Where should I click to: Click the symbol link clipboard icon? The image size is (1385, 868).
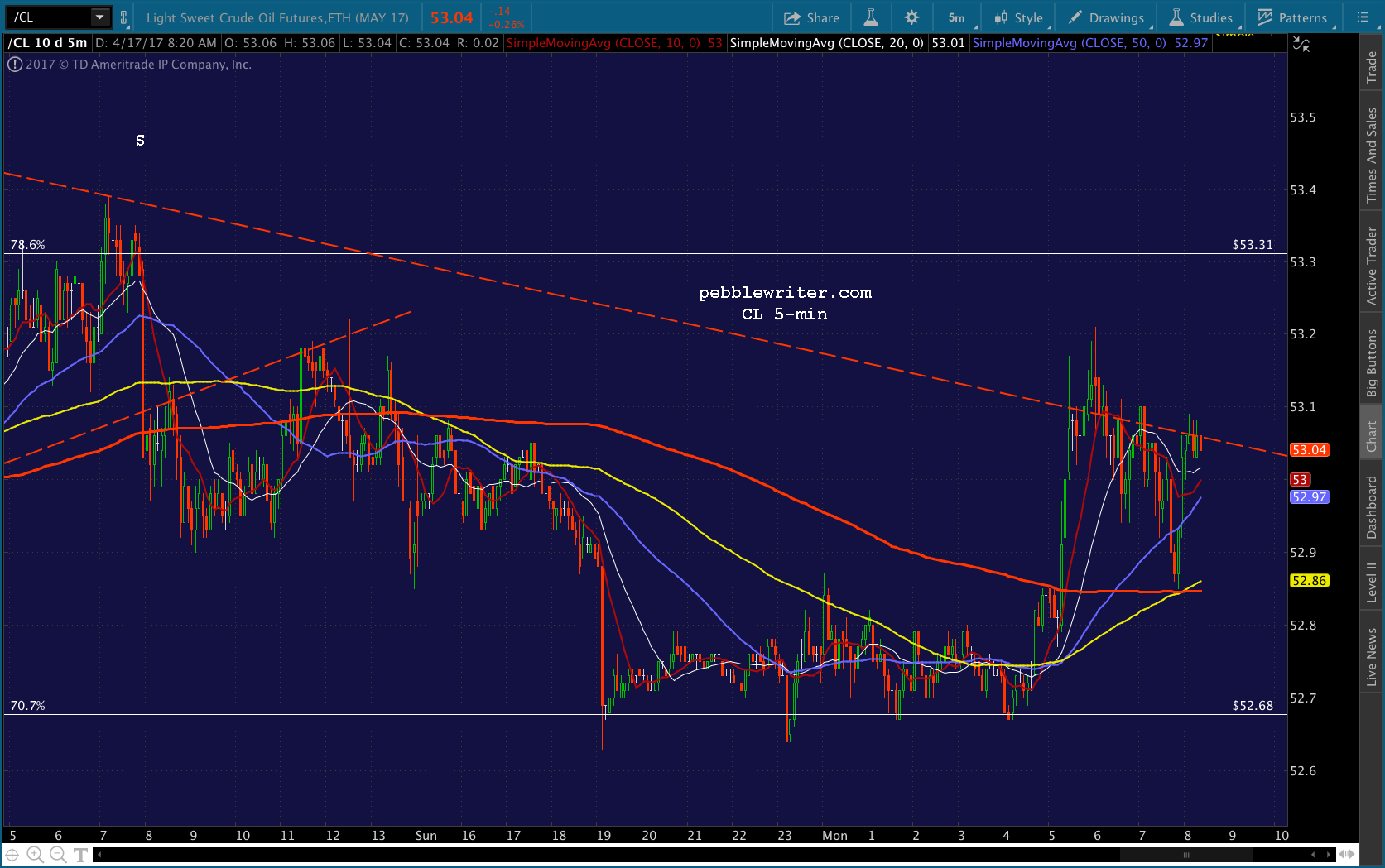tap(123, 17)
